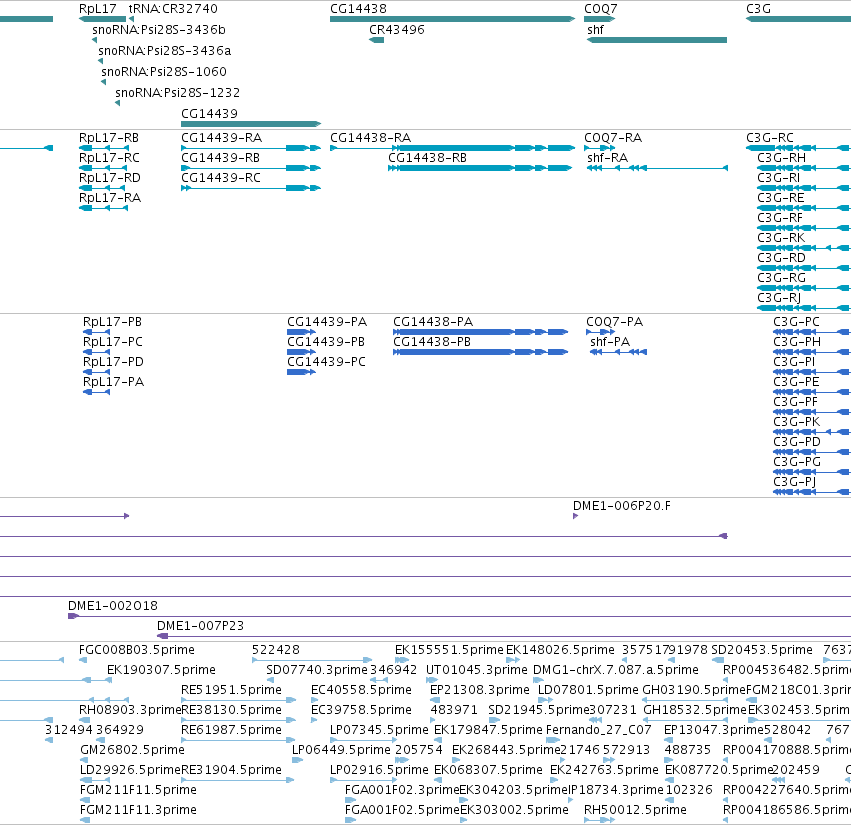Click protein C3G-PC
Image resolution: width=851 pixels, height=825 pixels.
pyautogui.click(x=812, y=332)
